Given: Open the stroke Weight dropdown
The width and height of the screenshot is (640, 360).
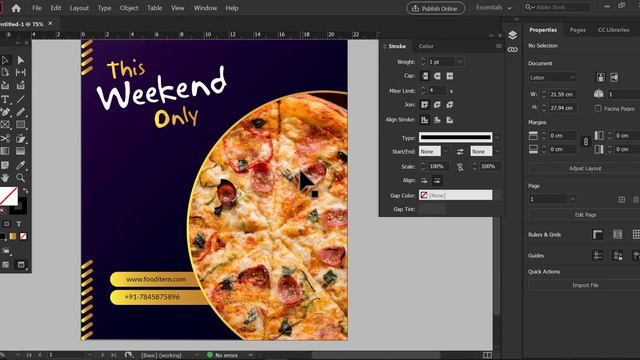Looking at the screenshot, I should tap(460, 62).
